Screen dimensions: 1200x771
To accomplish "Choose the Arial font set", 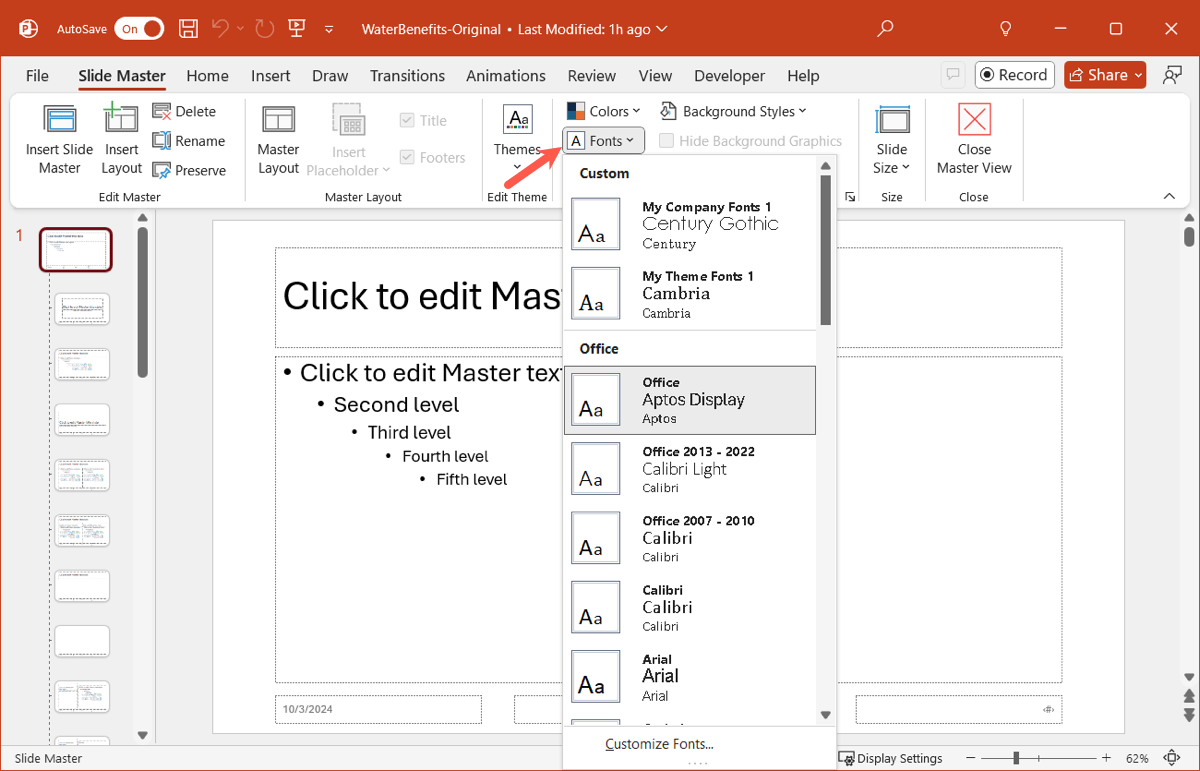I will pyautogui.click(x=690, y=677).
